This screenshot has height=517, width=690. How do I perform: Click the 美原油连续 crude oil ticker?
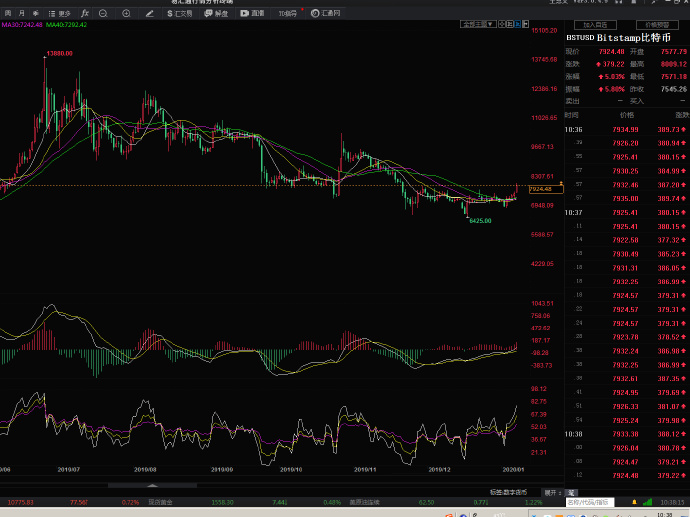pos(365,502)
